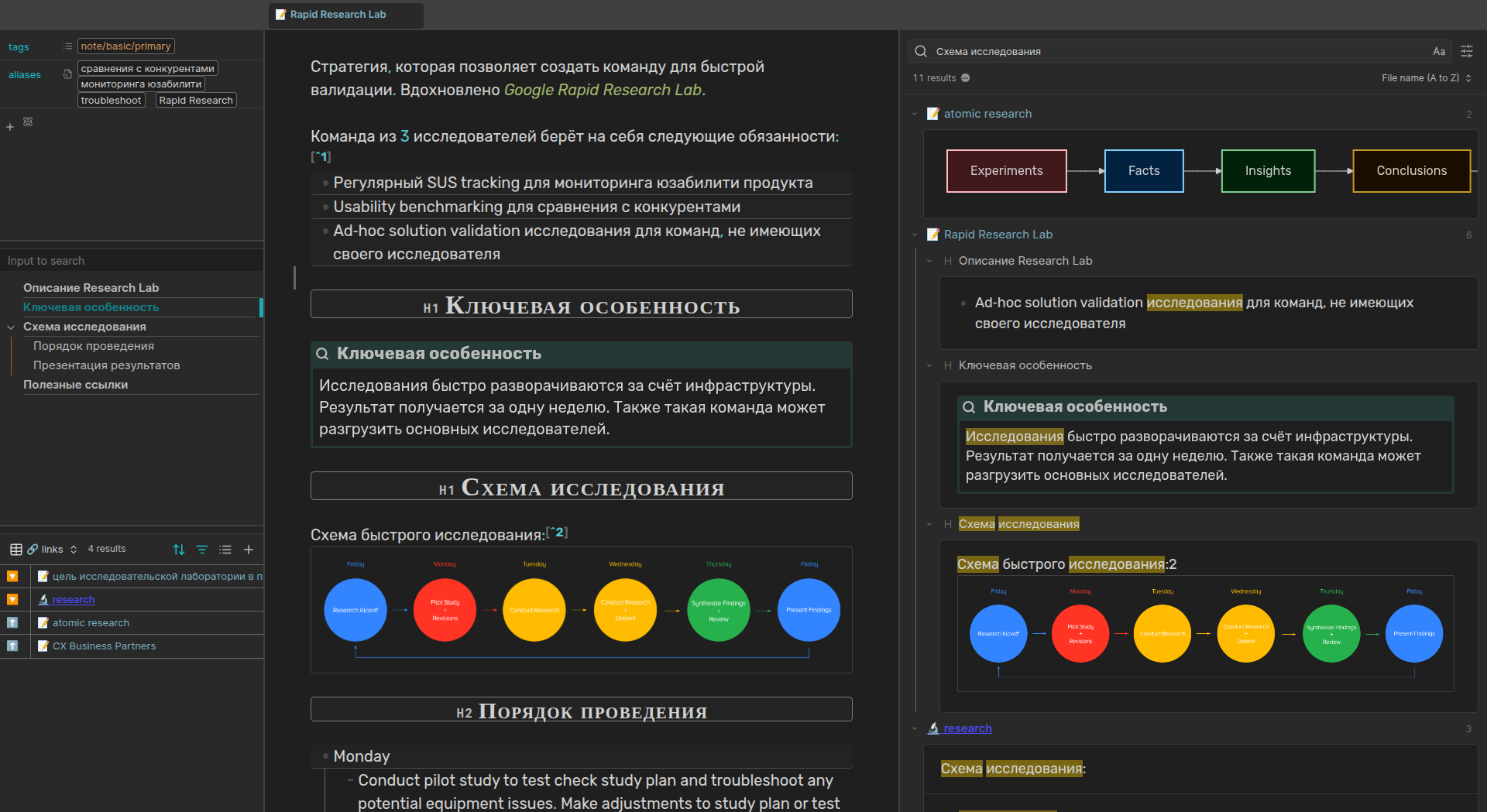Toggle match case Aa in search
Image resolution: width=1487 pixels, height=812 pixels.
click(1439, 51)
